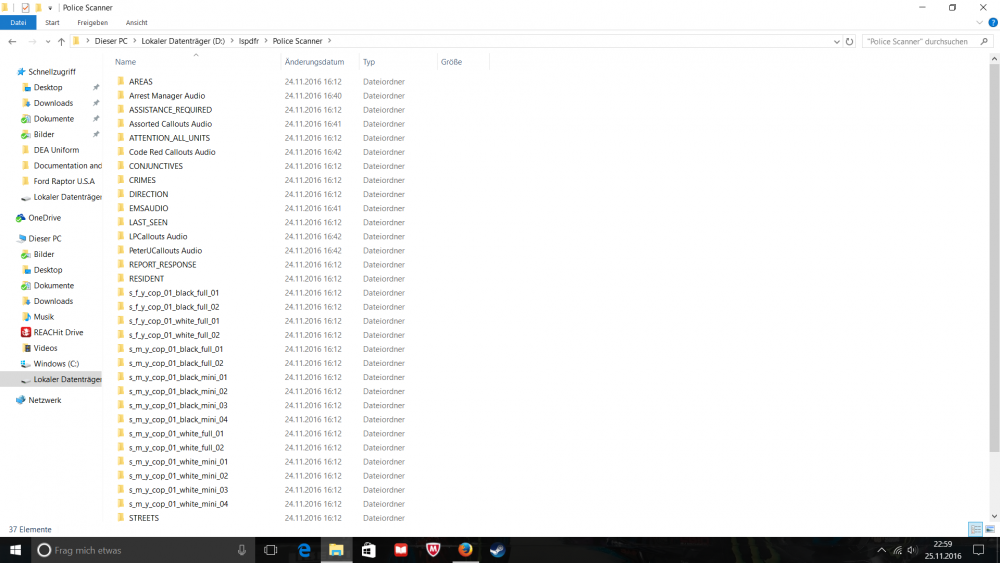The width and height of the screenshot is (1000, 563).
Task: Open DEA Uniform in the sidebar
Action: tap(56, 150)
